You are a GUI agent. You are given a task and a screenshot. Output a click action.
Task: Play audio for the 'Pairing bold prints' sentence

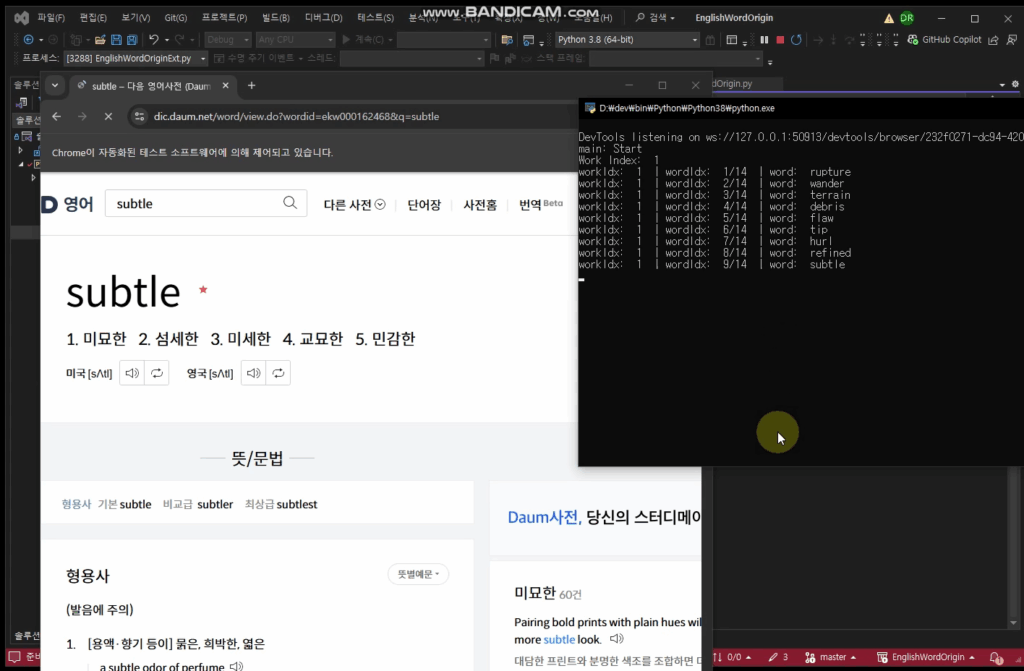[616, 638]
